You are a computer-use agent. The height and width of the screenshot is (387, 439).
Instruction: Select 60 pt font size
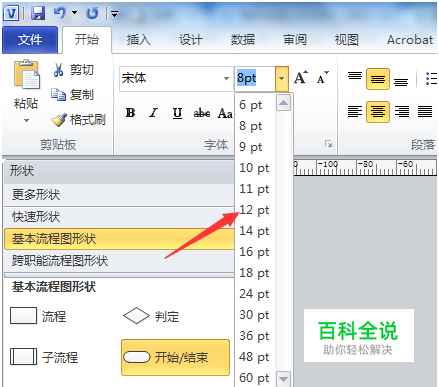[255, 378]
